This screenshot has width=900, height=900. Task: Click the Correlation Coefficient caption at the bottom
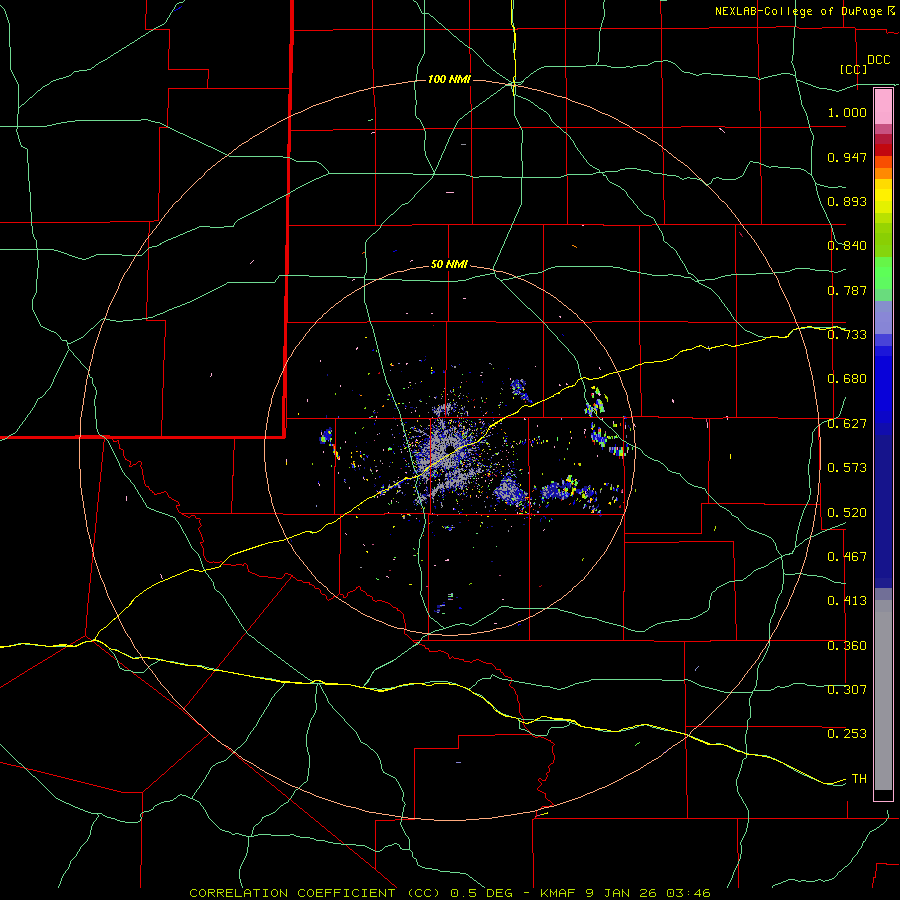[x=449, y=893]
